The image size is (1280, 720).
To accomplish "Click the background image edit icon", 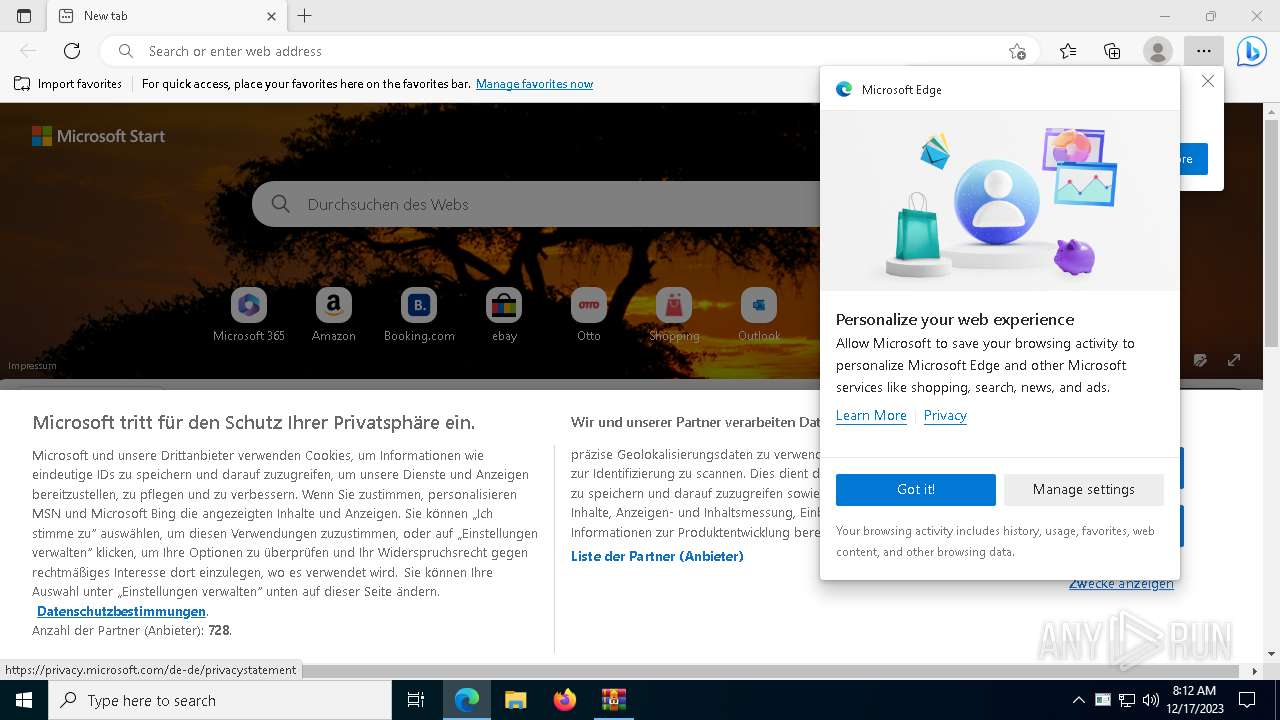I will click(1200, 360).
